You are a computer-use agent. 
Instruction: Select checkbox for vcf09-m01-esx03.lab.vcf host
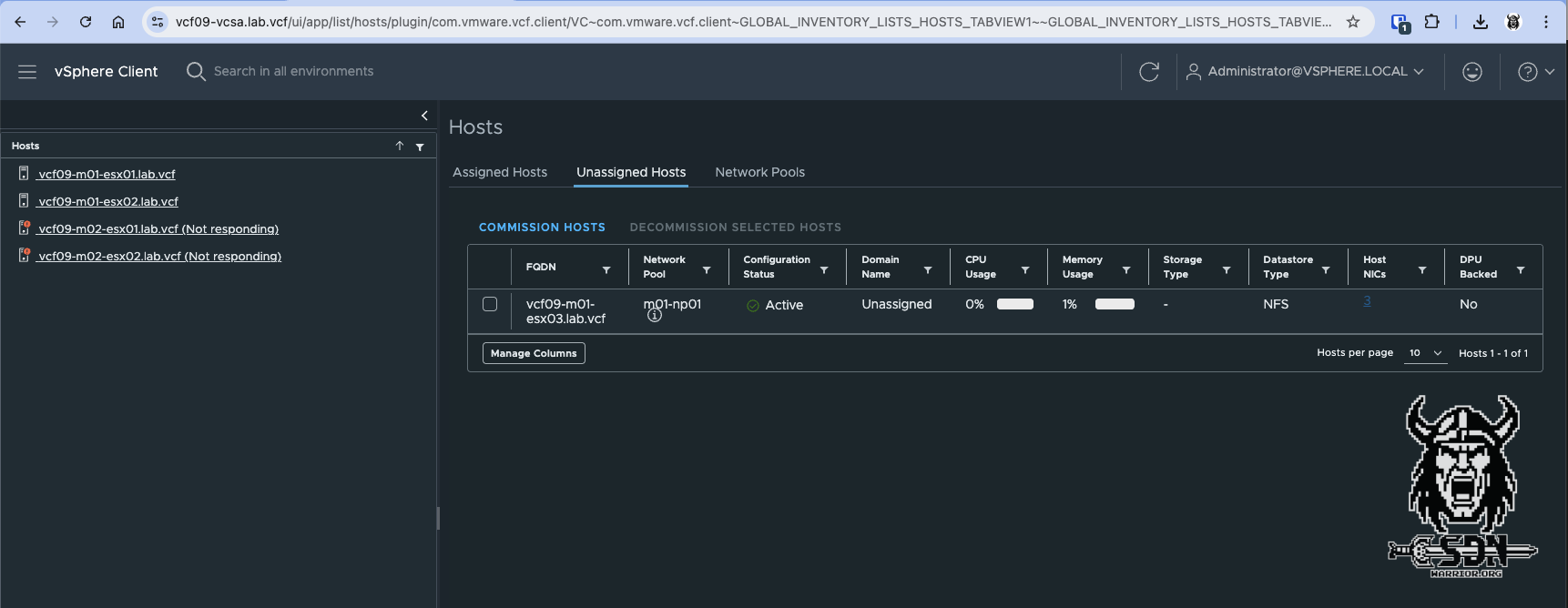(x=490, y=304)
